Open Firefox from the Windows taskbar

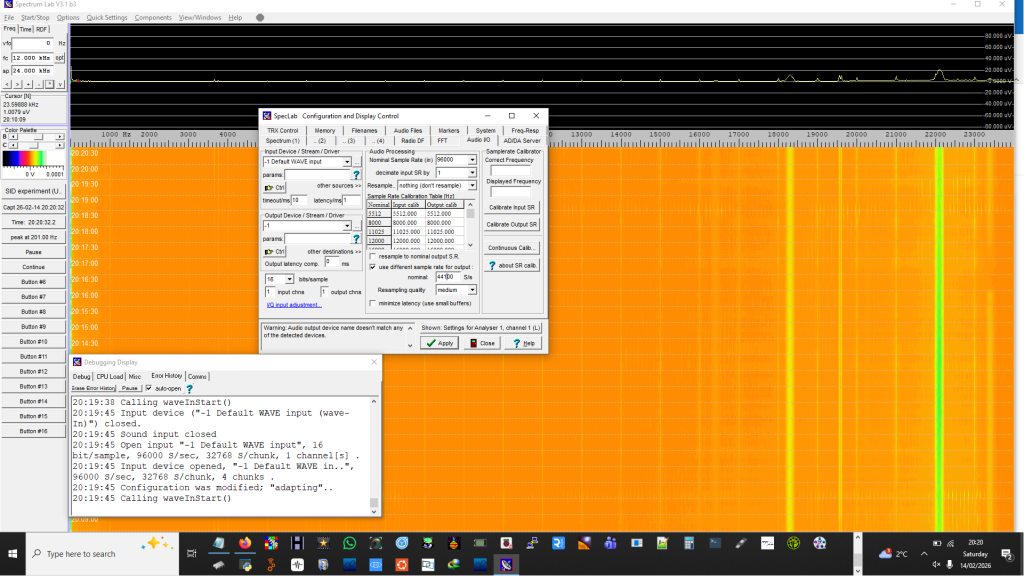pyautogui.click(x=245, y=543)
